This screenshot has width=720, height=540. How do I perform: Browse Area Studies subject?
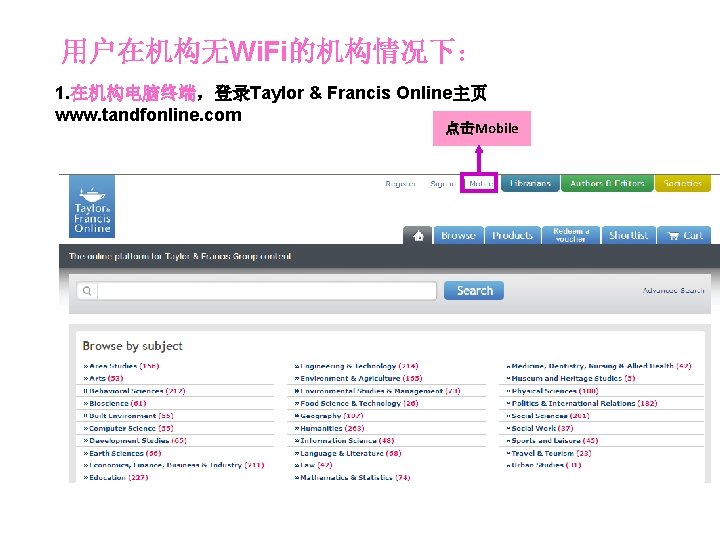(x=121, y=366)
